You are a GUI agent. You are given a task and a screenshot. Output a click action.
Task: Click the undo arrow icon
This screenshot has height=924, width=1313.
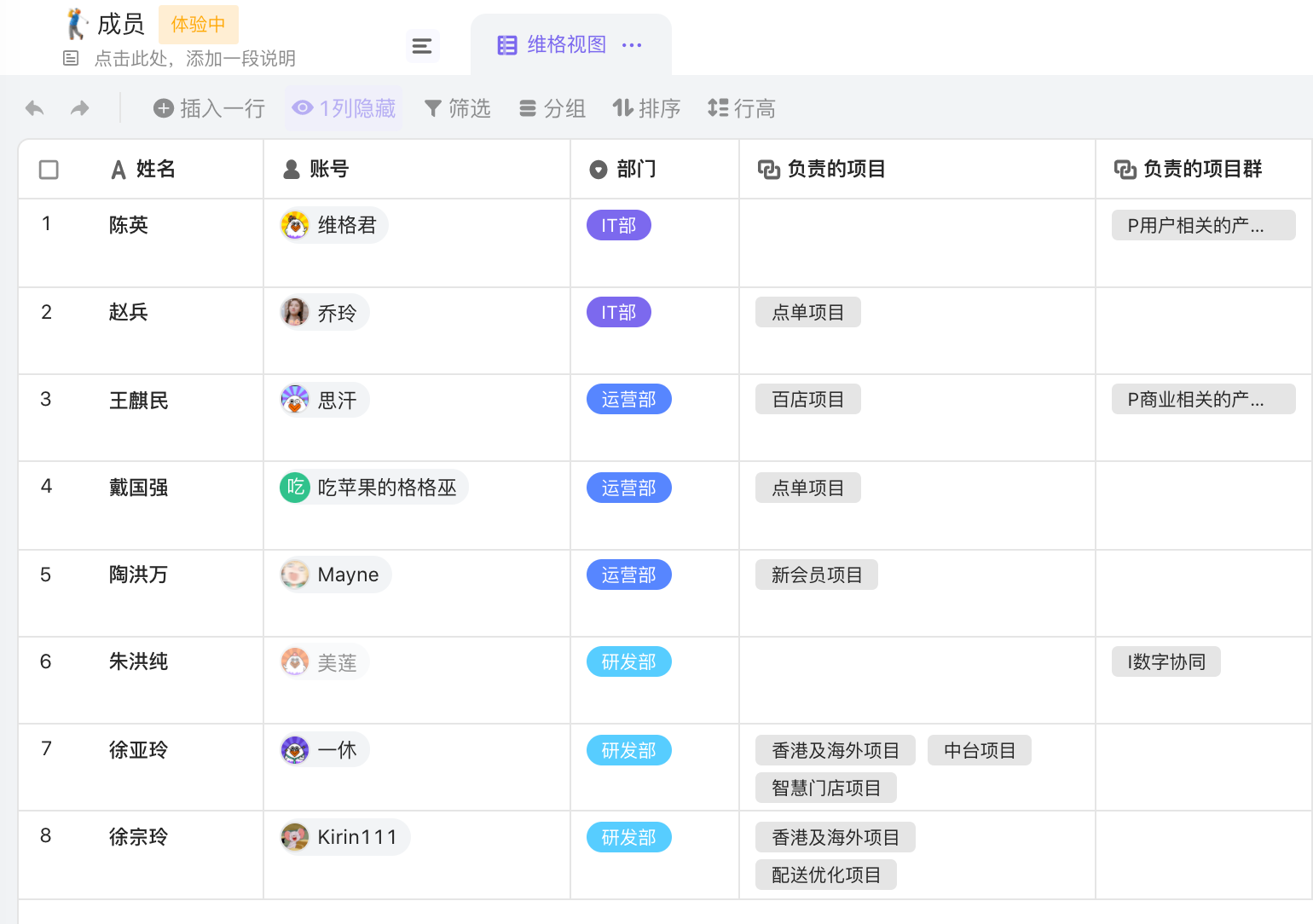point(35,108)
